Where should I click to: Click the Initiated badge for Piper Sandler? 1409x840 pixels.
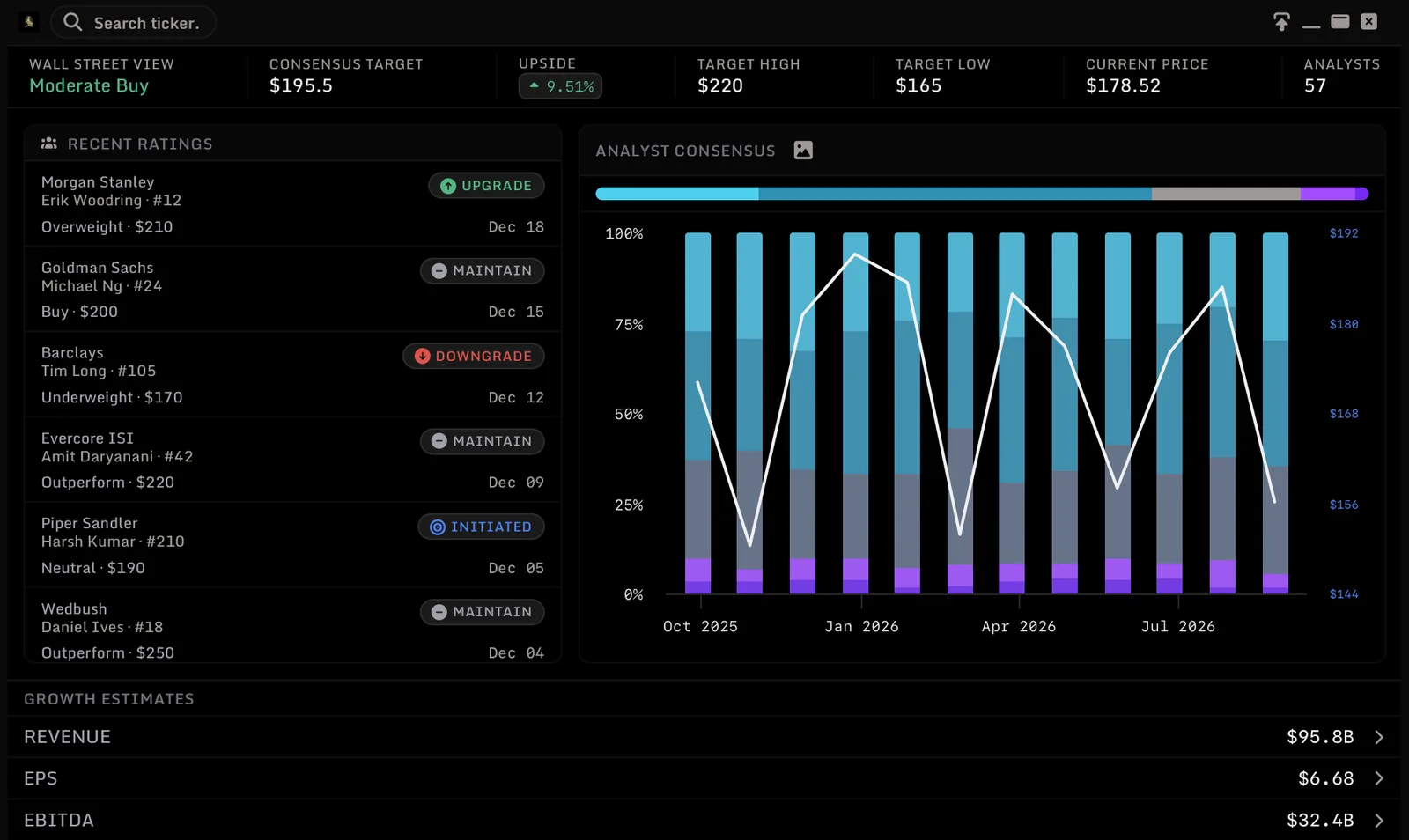click(x=481, y=527)
